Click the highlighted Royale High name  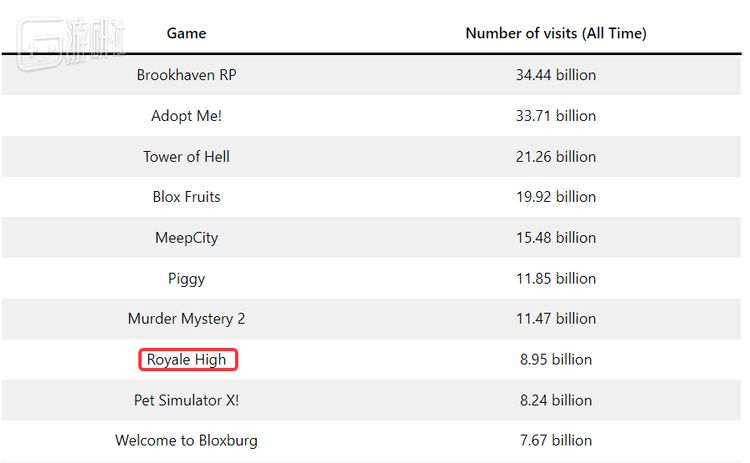[186, 360]
